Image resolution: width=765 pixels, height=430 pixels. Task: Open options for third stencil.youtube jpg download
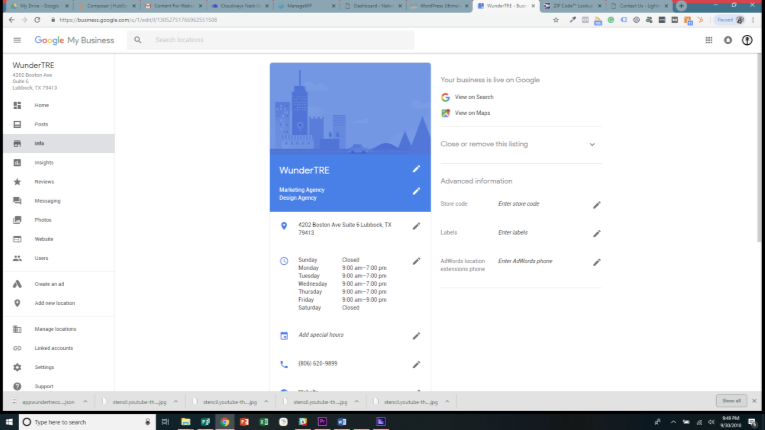[x=357, y=402]
